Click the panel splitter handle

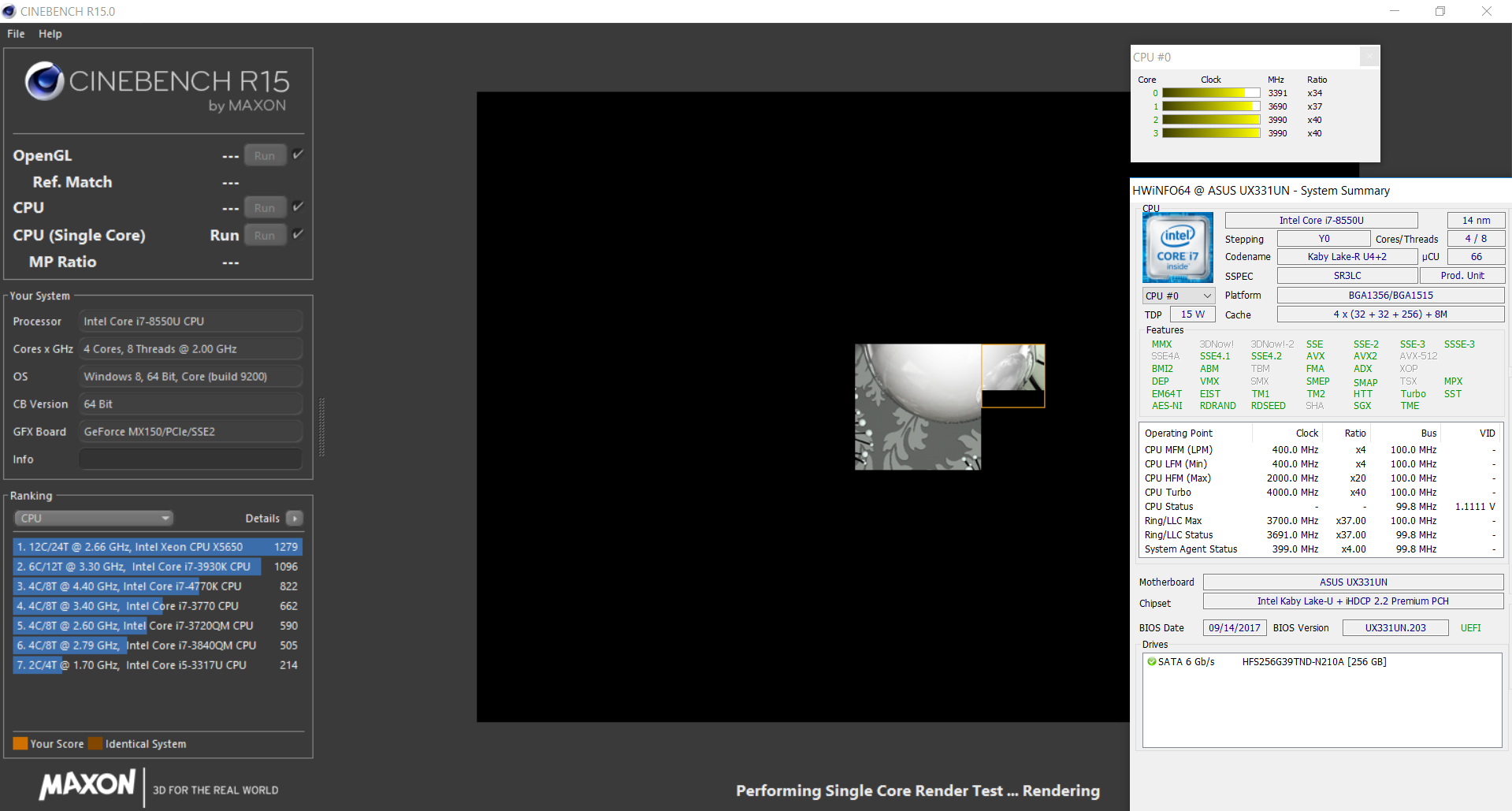(x=321, y=426)
